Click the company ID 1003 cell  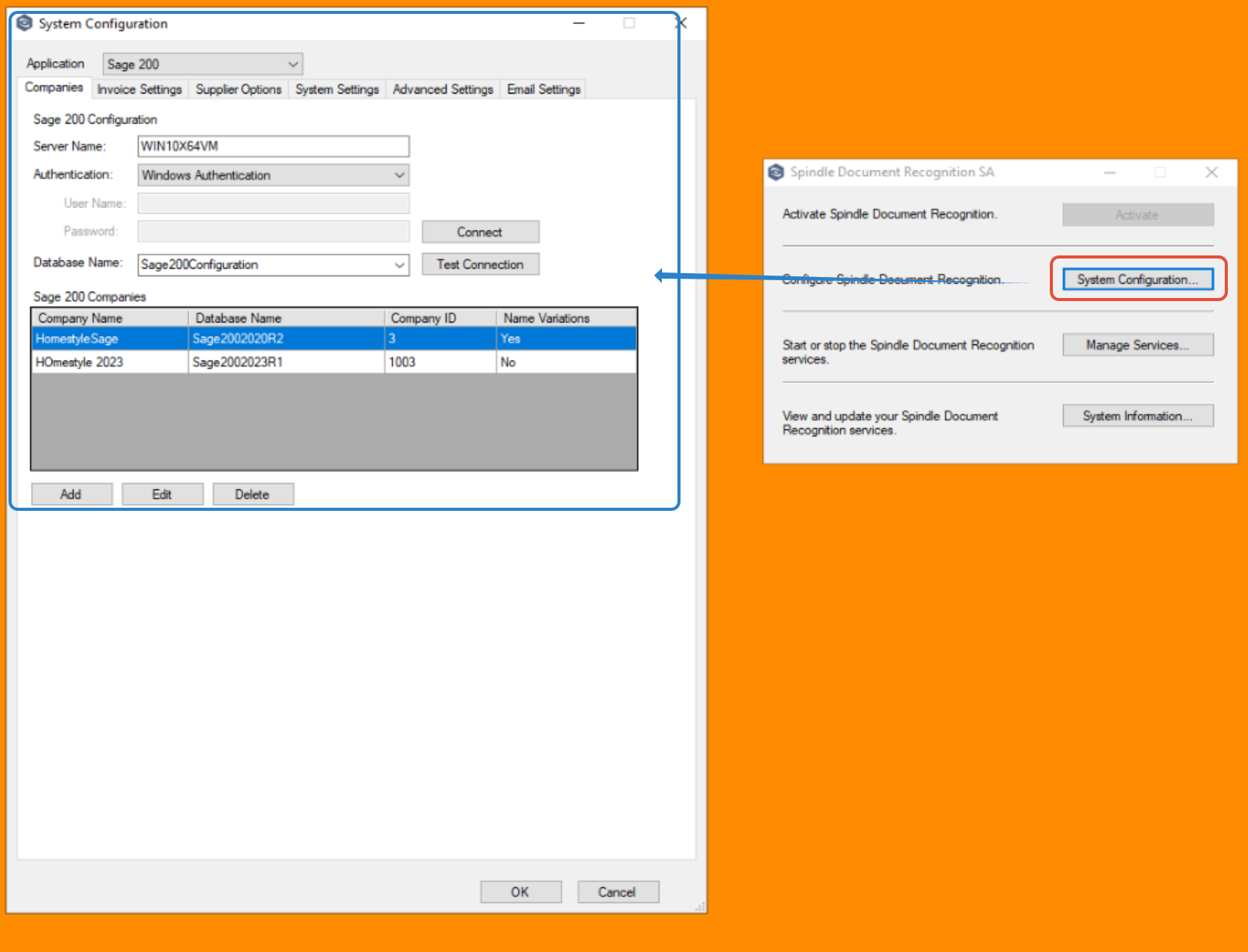click(x=441, y=362)
